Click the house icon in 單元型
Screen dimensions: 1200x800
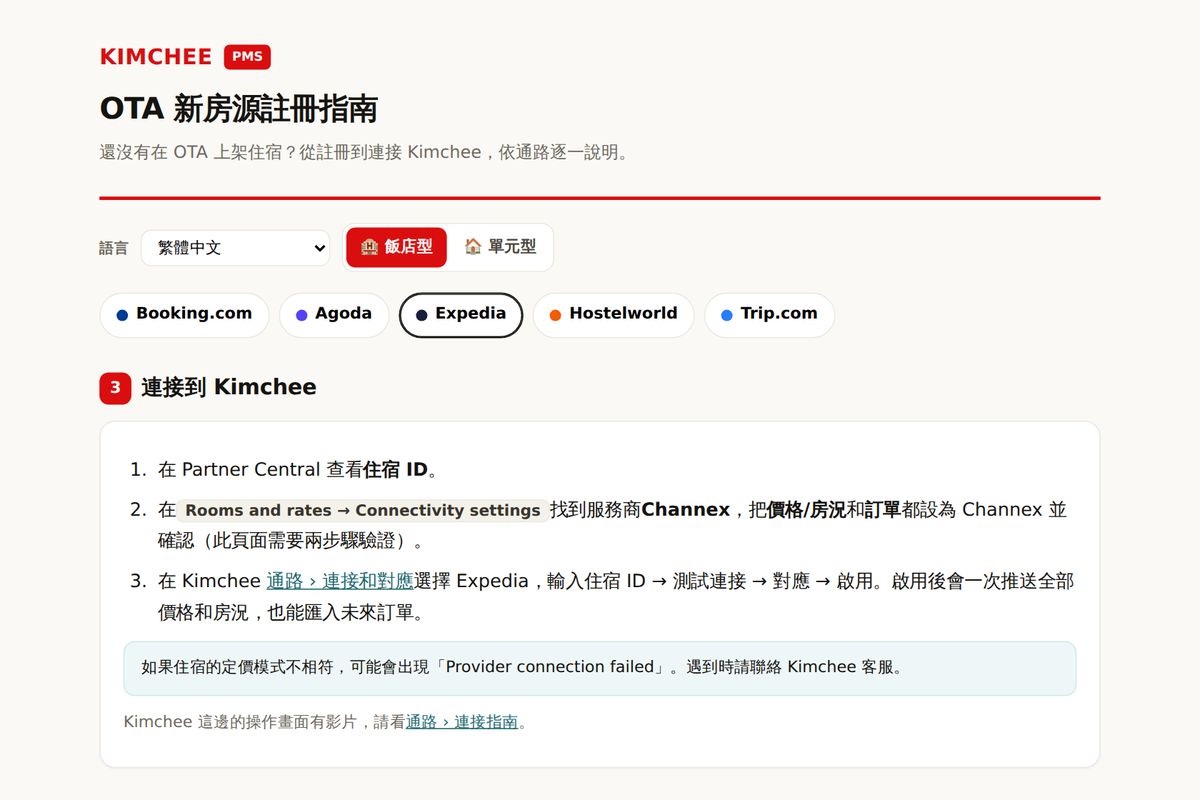point(473,246)
